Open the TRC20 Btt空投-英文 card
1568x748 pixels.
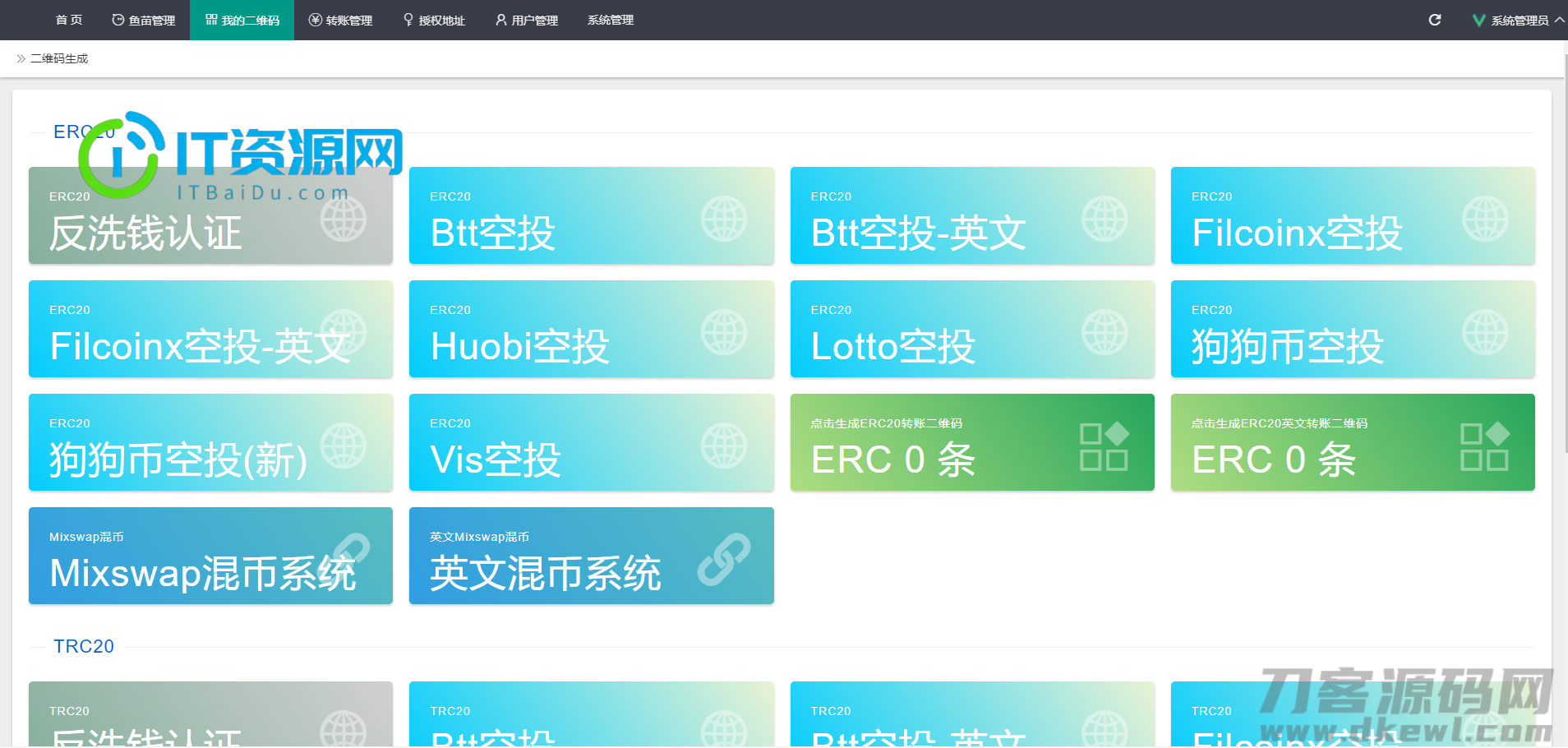coord(972,714)
